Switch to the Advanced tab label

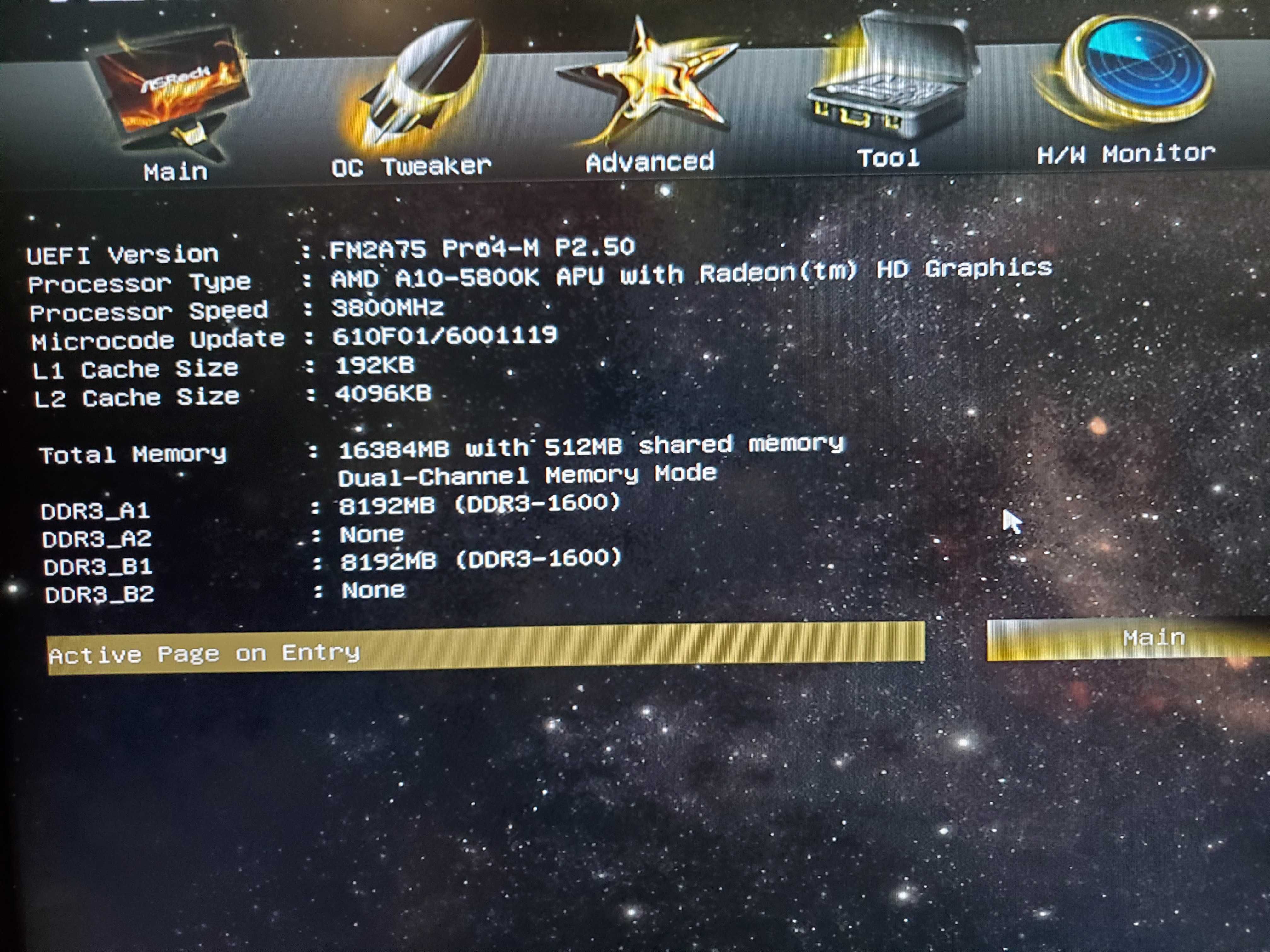650,162
